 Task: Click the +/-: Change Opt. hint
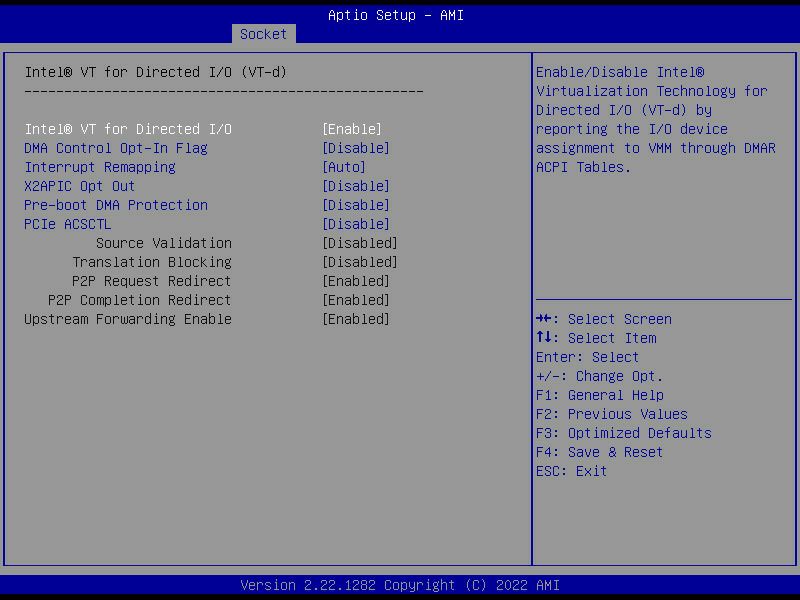(x=599, y=377)
